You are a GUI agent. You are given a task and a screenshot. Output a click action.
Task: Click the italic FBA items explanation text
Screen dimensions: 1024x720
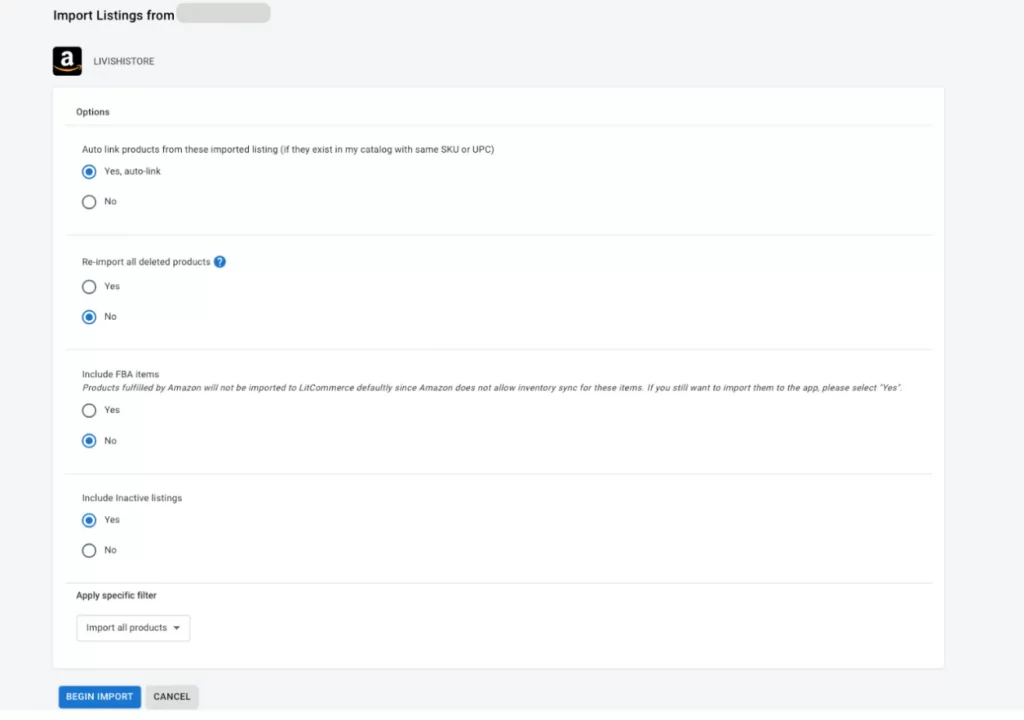click(x=492, y=386)
